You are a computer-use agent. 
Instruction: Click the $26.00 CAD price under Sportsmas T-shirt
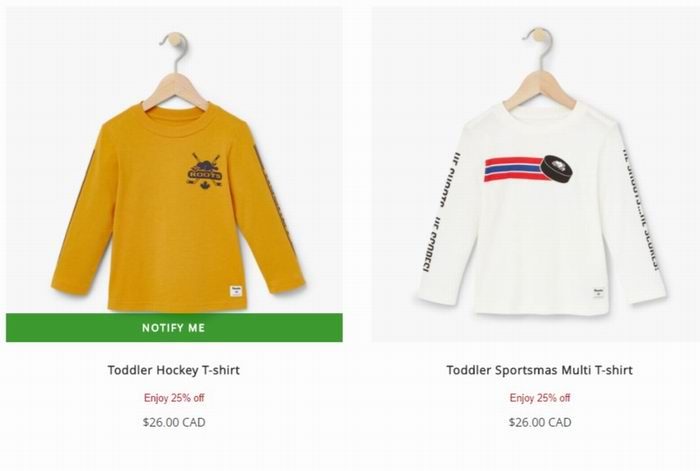(540, 422)
